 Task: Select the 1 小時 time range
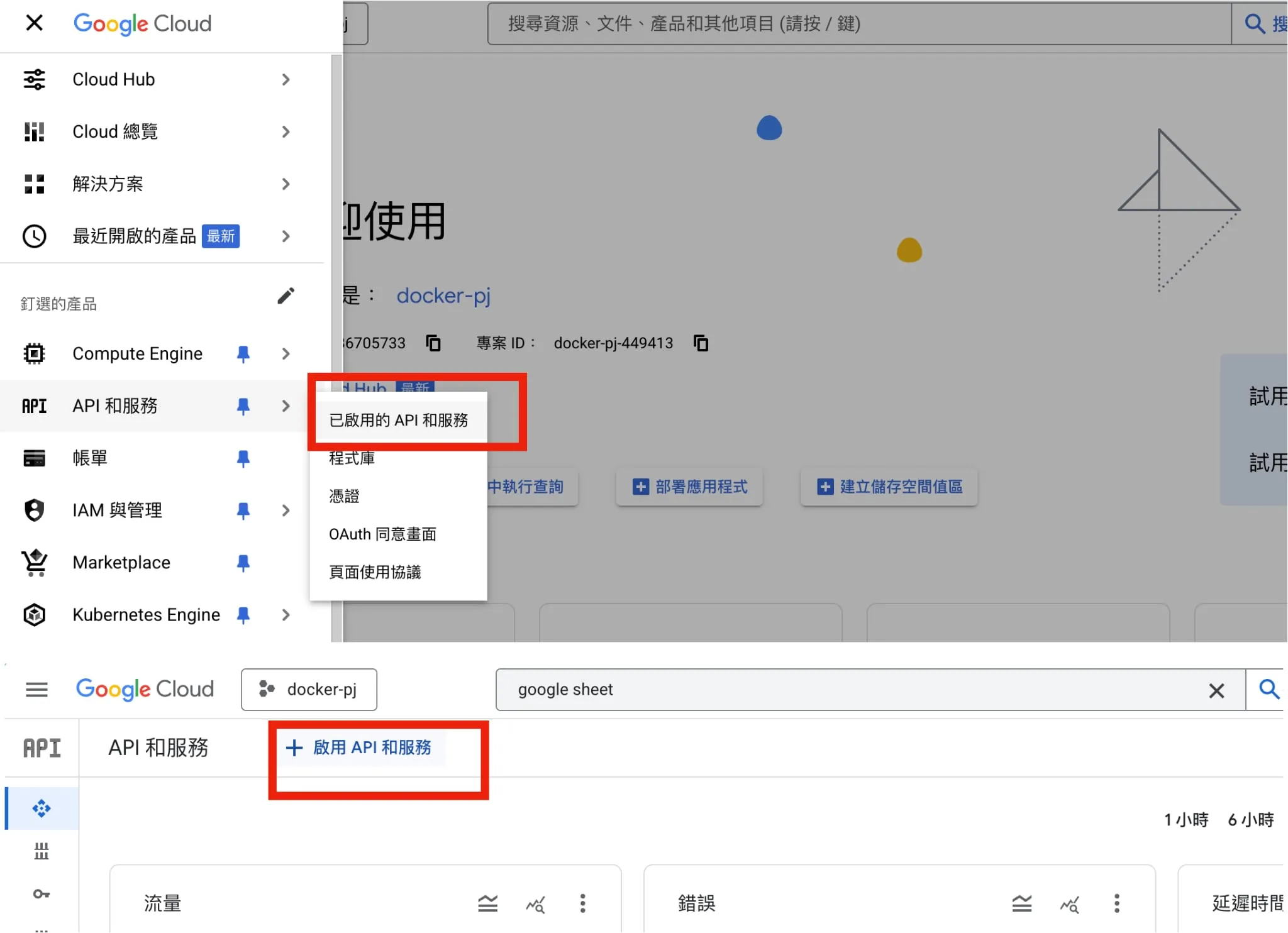coord(1186,820)
